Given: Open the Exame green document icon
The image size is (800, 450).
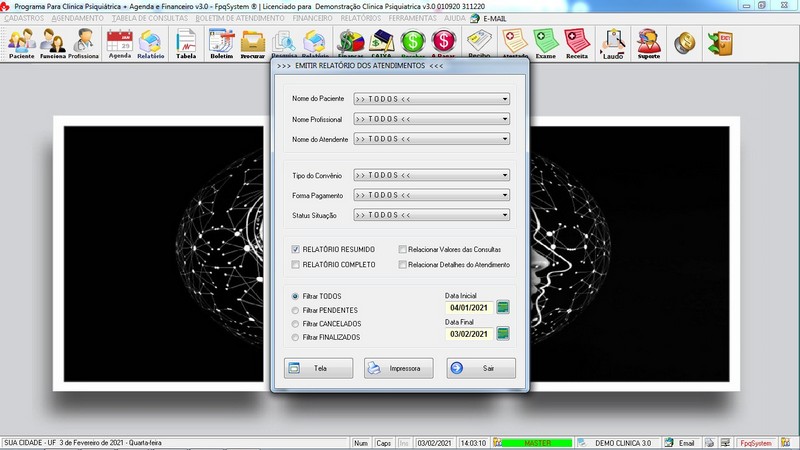Looking at the screenshot, I should point(545,43).
